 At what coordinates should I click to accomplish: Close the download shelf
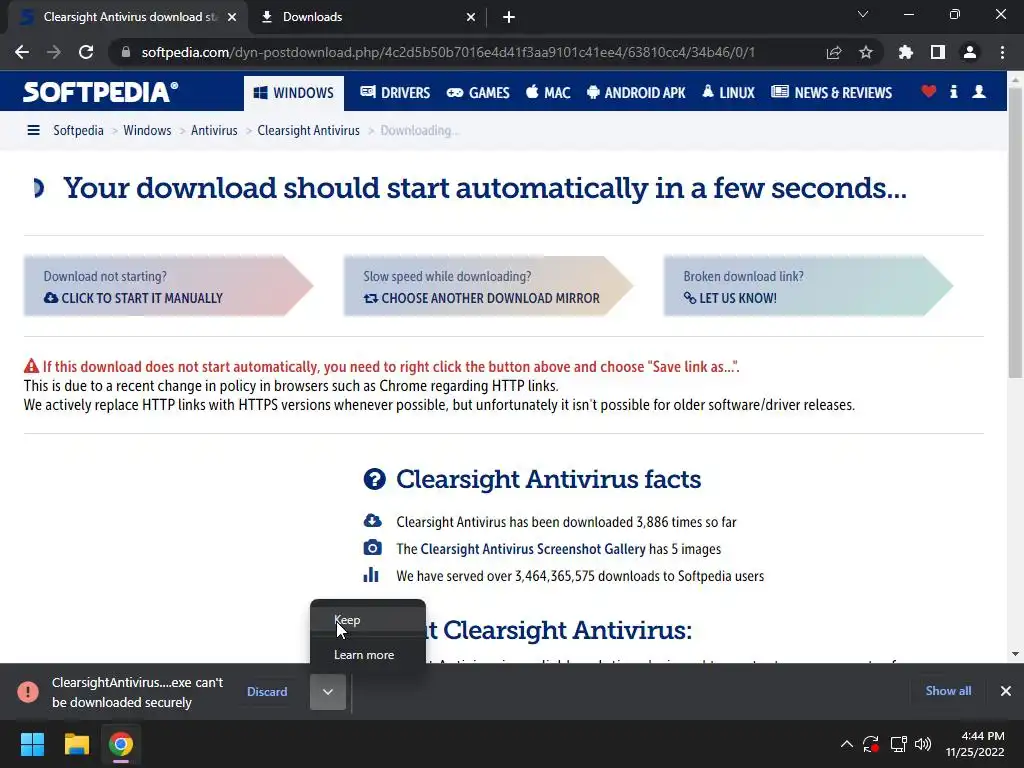pos(1006,691)
